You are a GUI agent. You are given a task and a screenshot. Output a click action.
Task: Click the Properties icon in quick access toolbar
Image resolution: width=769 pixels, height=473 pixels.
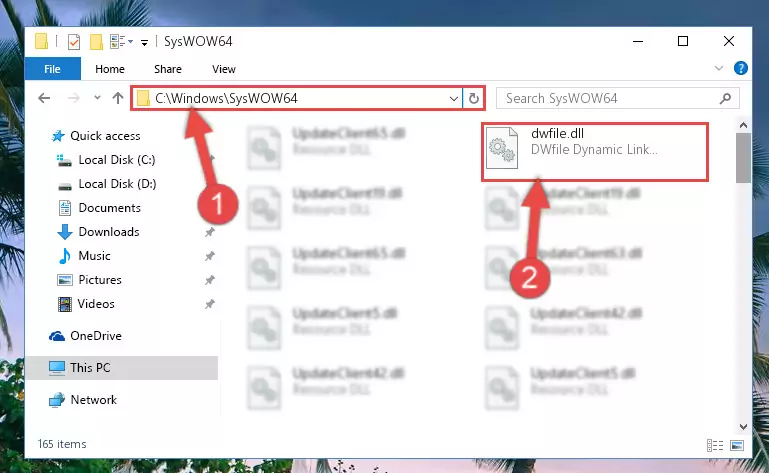(x=74, y=42)
